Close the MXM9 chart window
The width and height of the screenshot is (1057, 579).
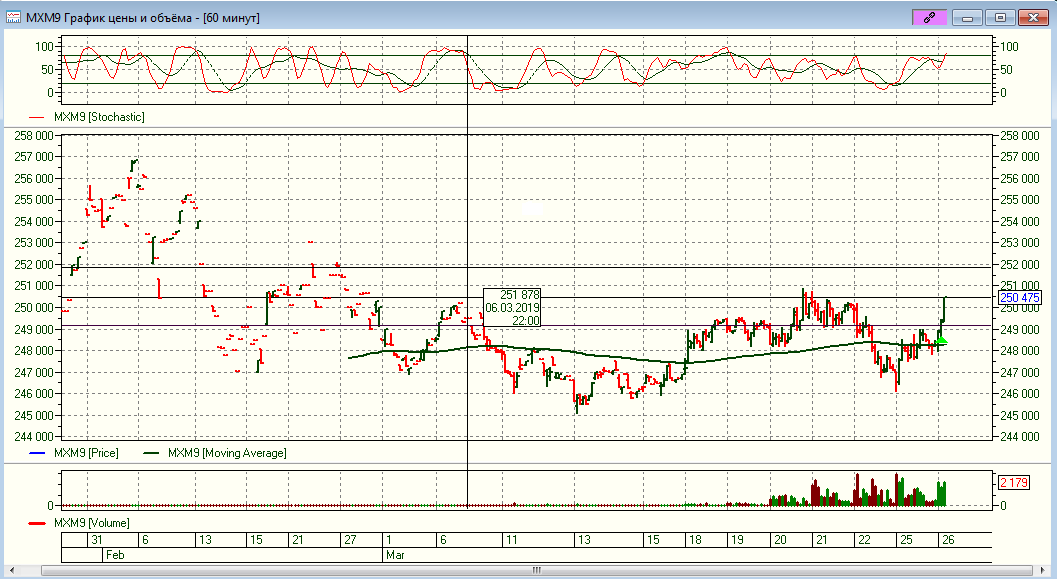point(1031,17)
